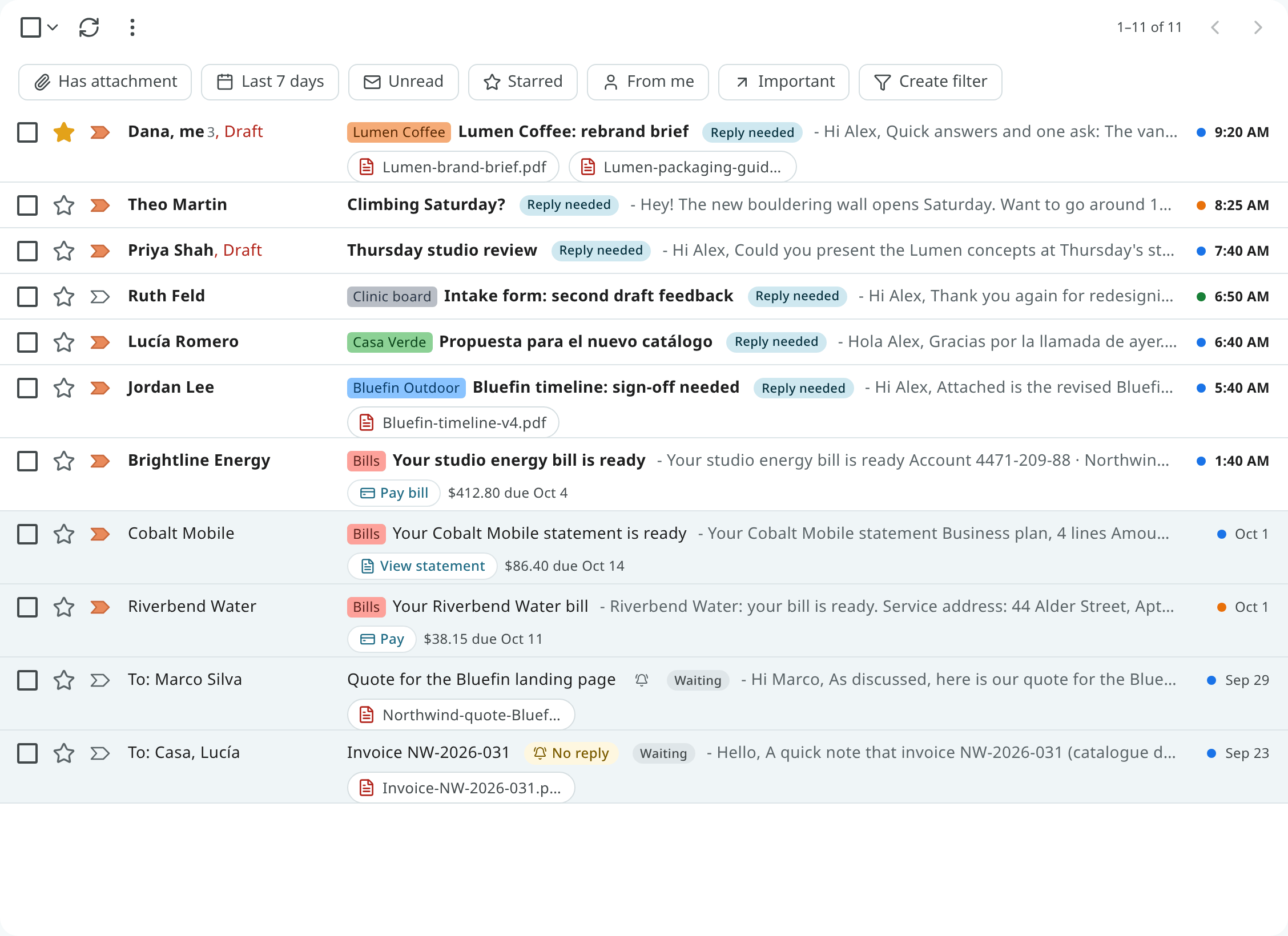Apply the Last 7 days filter
This screenshot has height=936, width=1288.
tap(270, 82)
